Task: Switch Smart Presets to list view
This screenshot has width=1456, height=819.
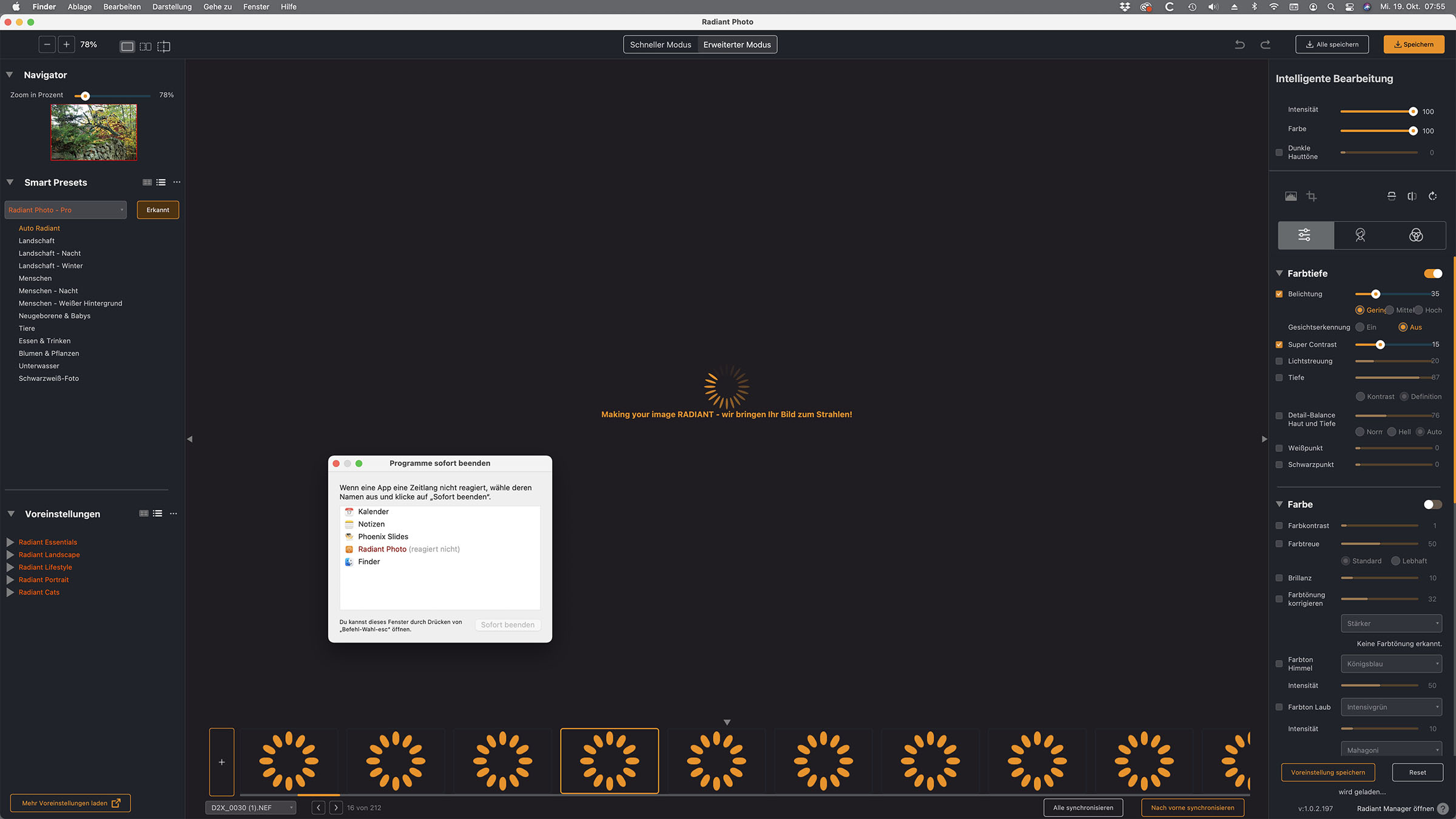Action: [x=161, y=182]
